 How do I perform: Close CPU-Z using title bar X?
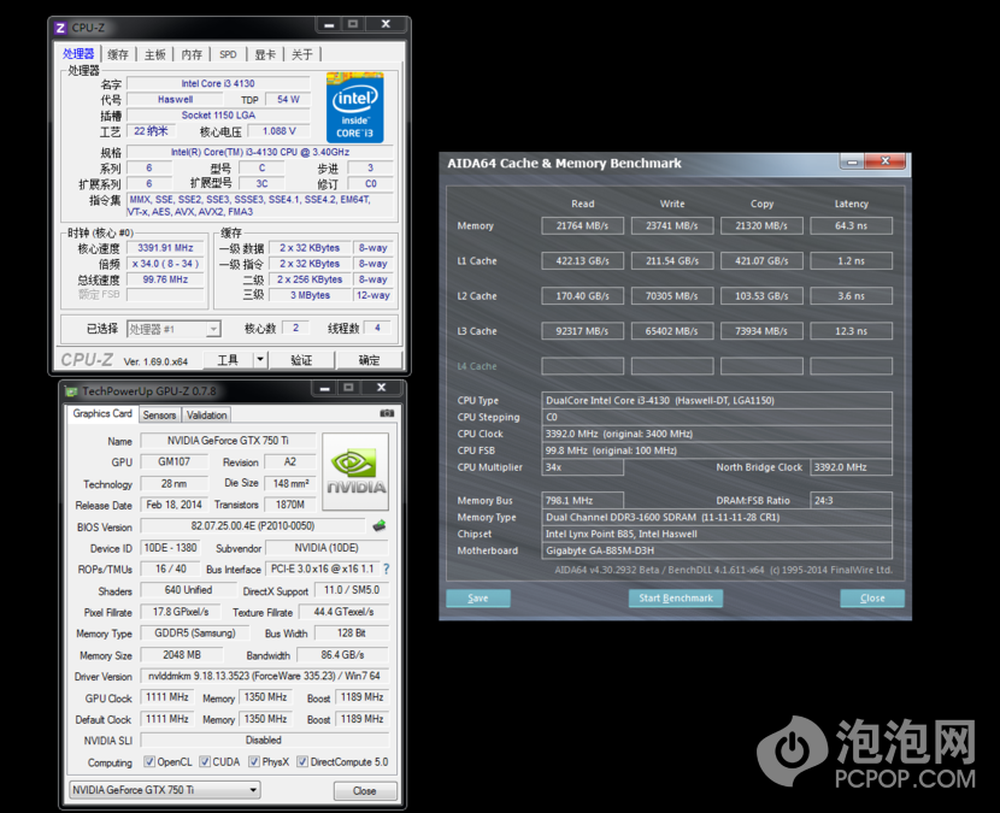click(x=385, y=24)
